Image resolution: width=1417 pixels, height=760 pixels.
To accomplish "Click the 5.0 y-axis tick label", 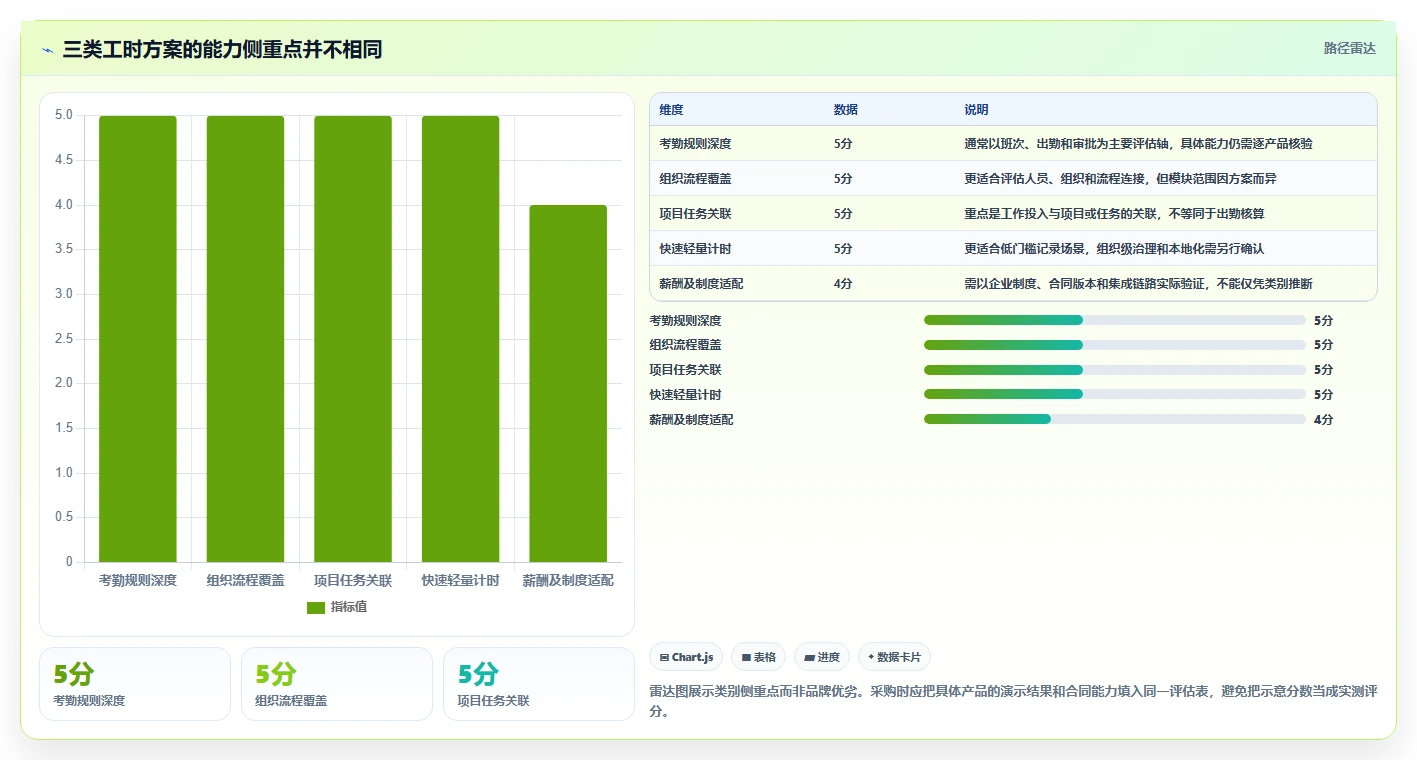I will click(64, 115).
